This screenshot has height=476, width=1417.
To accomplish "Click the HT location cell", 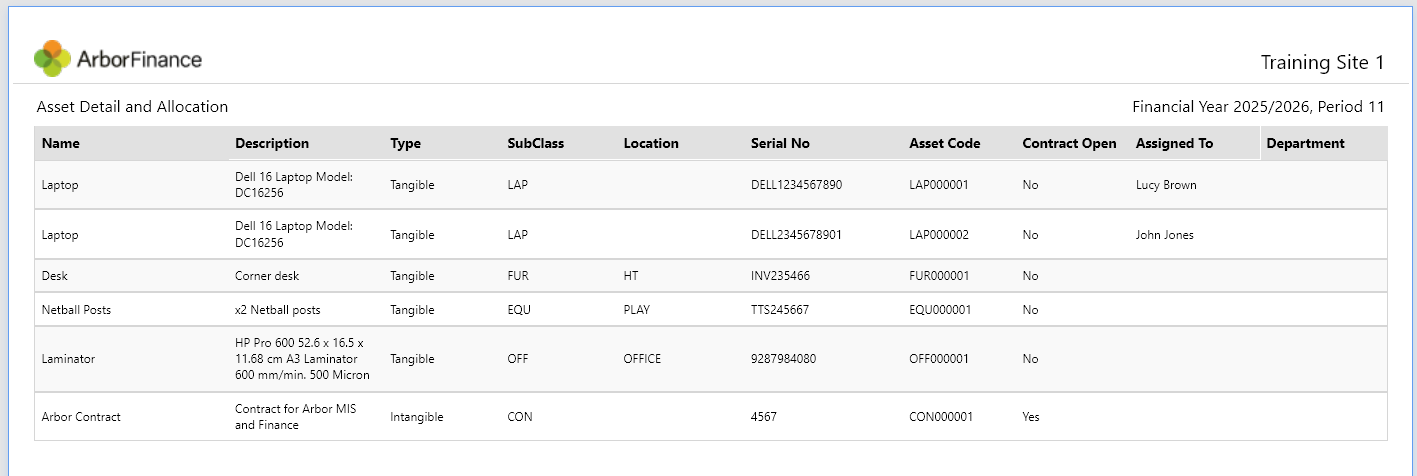I will (x=631, y=276).
